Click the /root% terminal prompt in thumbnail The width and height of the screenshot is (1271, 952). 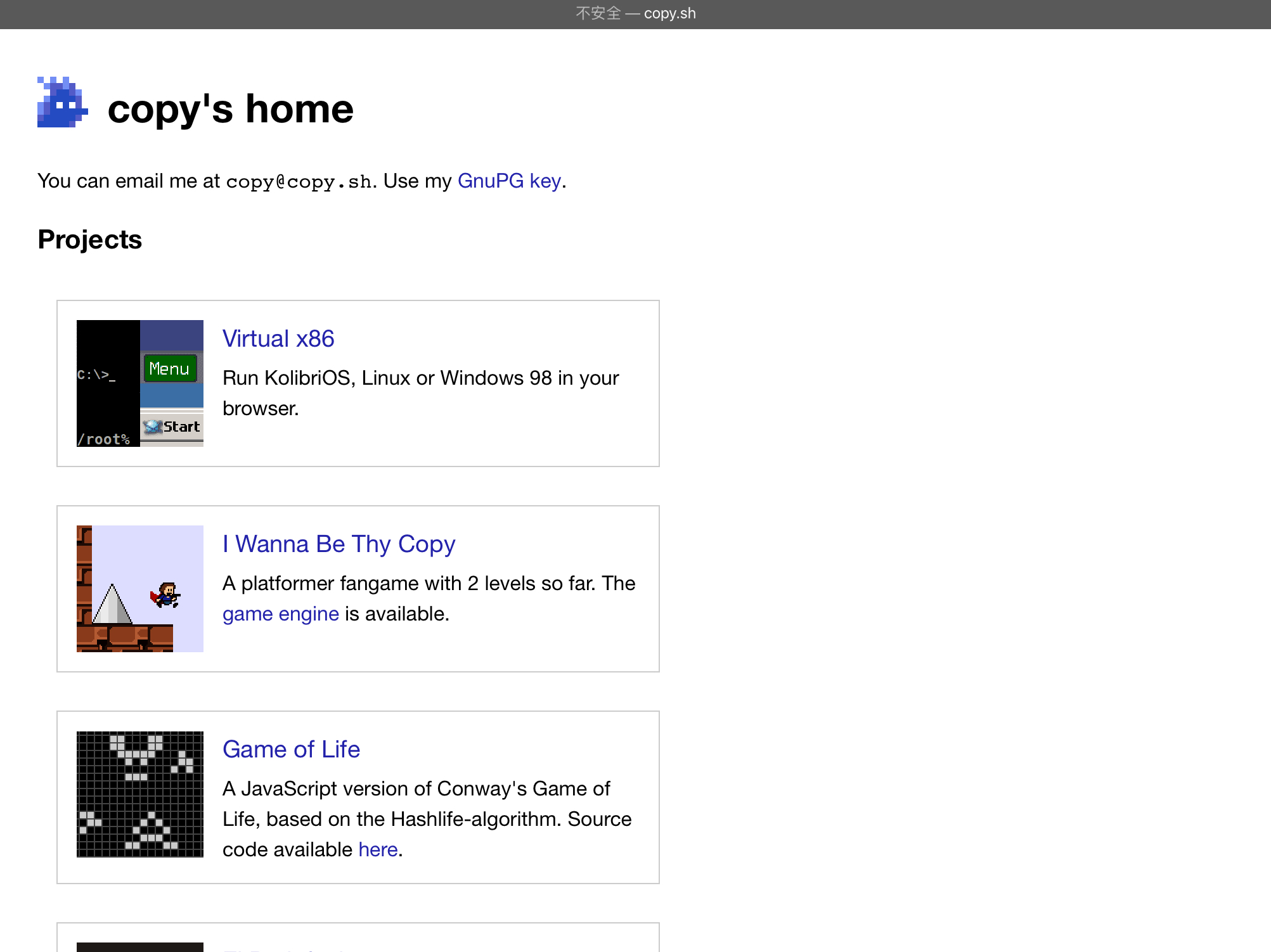click(x=103, y=439)
